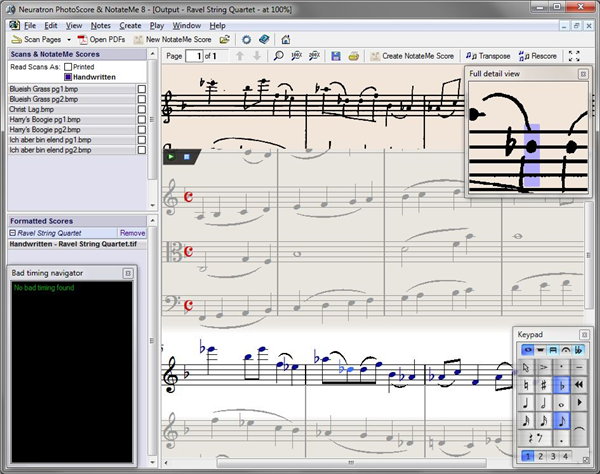This screenshot has height=474, width=600.
Task: Select the natural accidental on Keypad
Action: (x=526, y=384)
